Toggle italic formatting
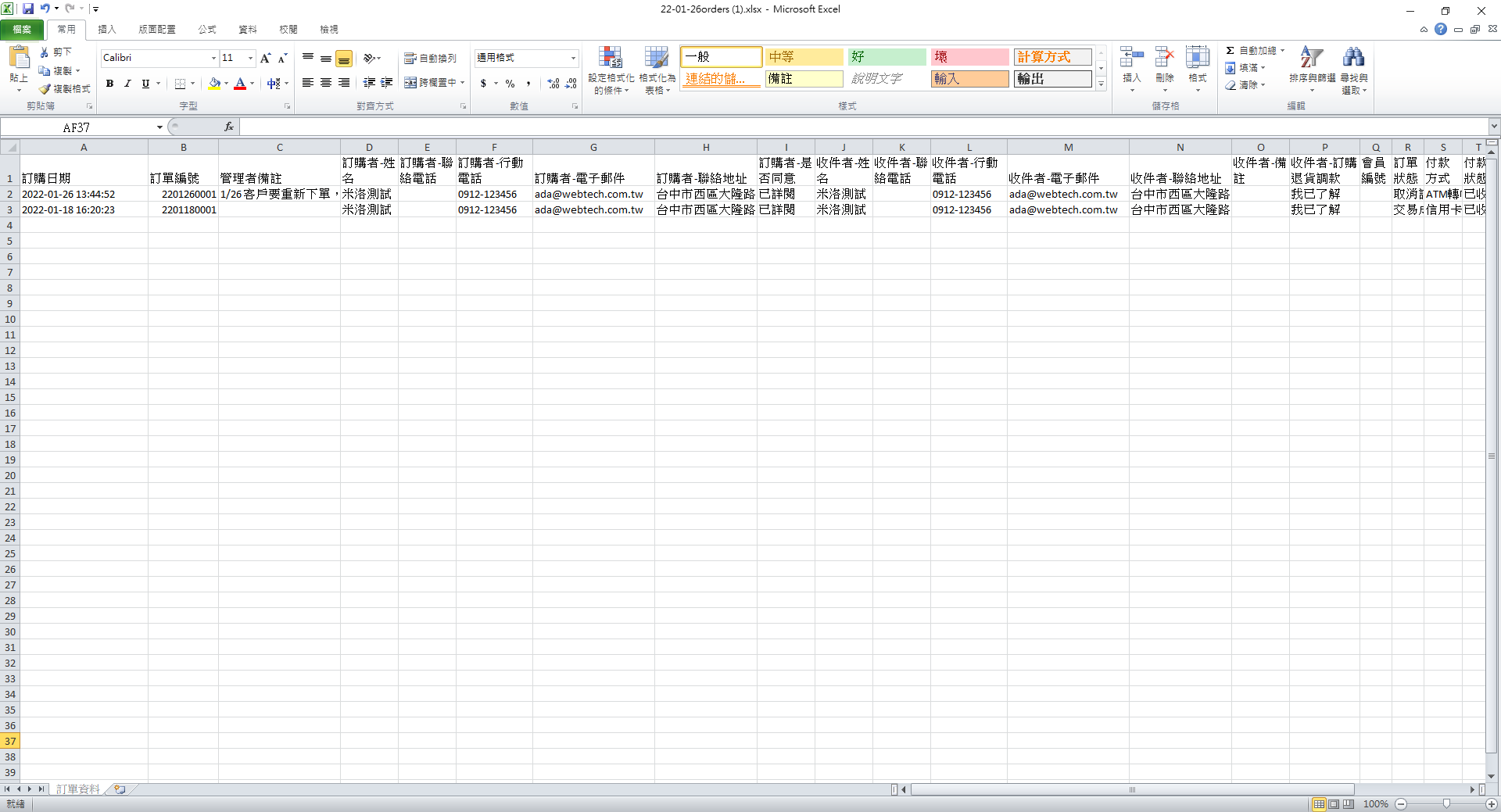The width and height of the screenshot is (1501, 812). tap(127, 84)
